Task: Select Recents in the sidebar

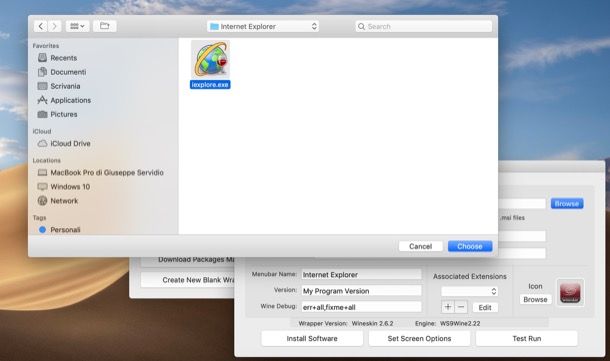Action: click(x=63, y=58)
